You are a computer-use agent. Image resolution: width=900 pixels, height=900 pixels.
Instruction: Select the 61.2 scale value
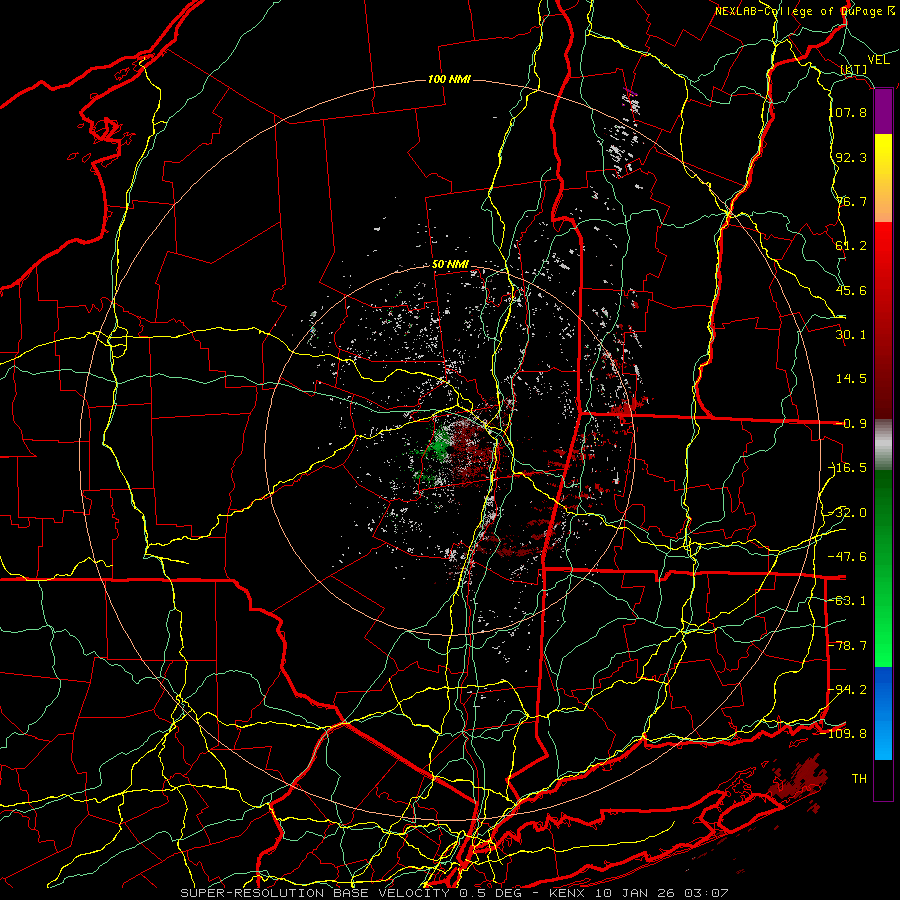coord(851,245)
